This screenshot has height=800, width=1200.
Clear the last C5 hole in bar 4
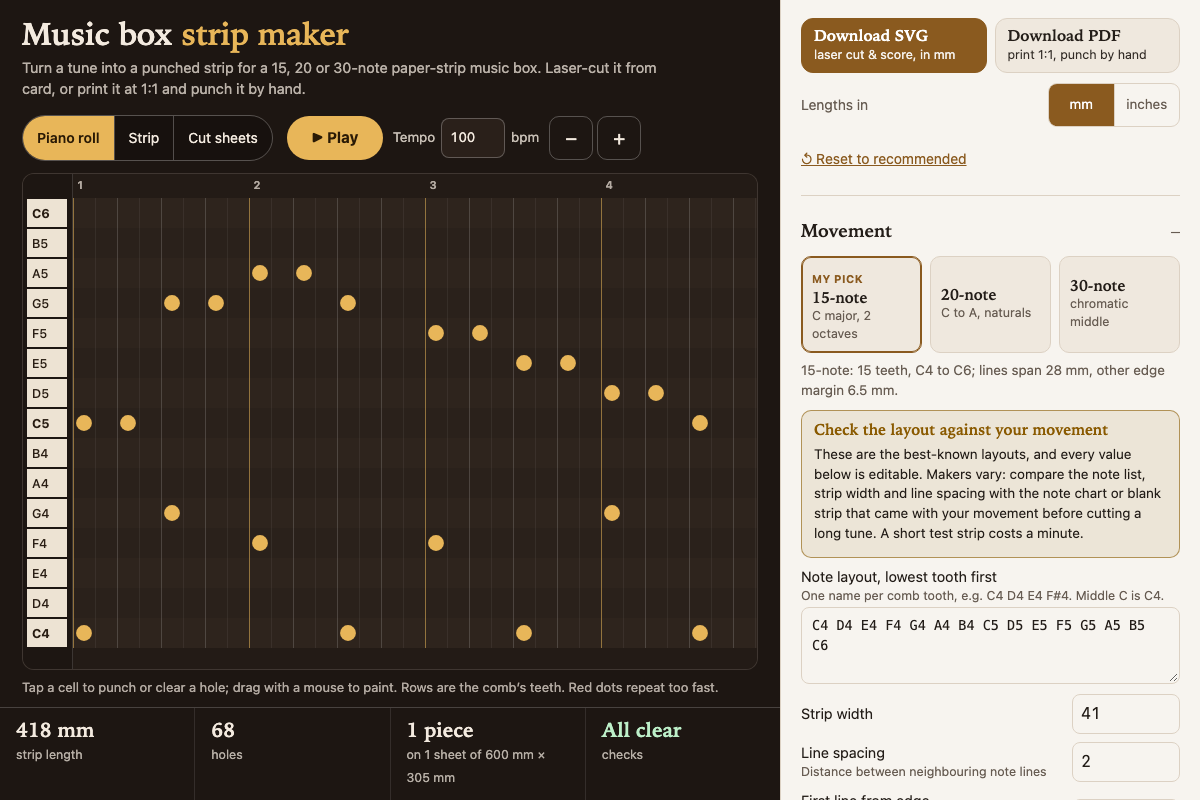tap(700, 423)
